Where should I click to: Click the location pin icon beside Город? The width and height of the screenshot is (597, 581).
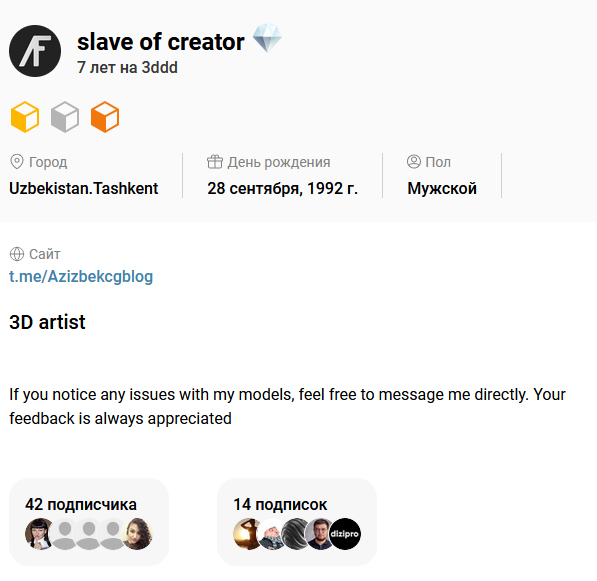17,162
